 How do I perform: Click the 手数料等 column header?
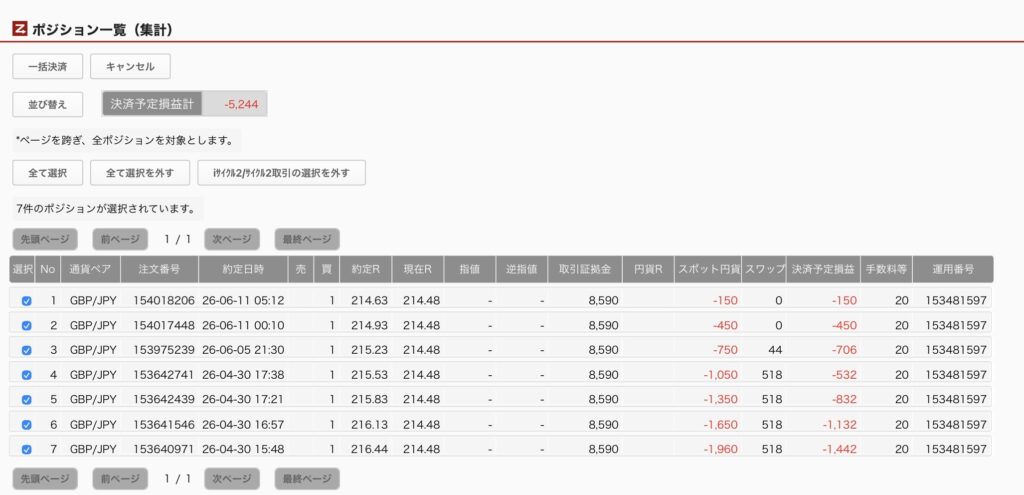coord(886,269)
